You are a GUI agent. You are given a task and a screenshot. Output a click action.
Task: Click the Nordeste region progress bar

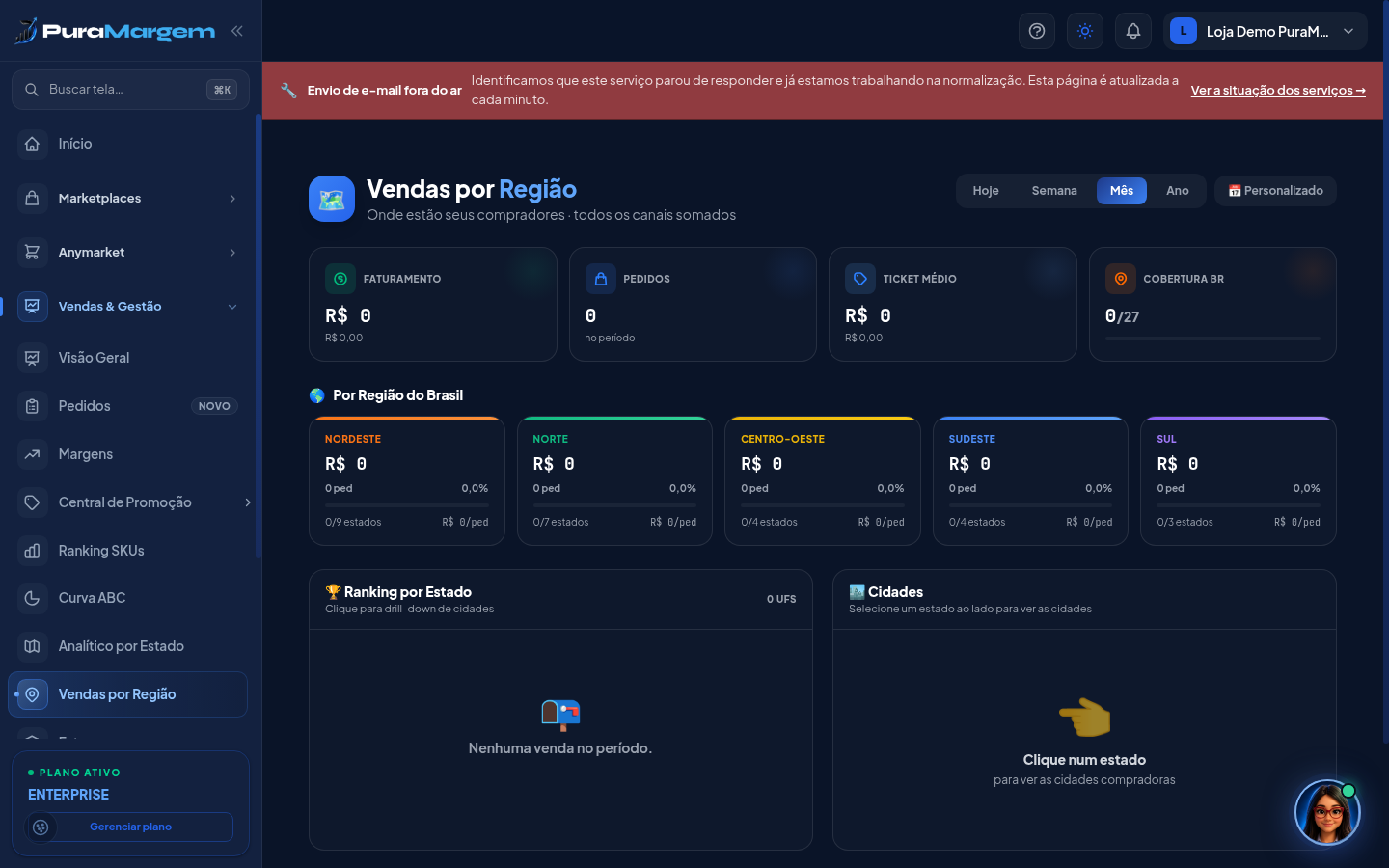(x=407, y=505)
